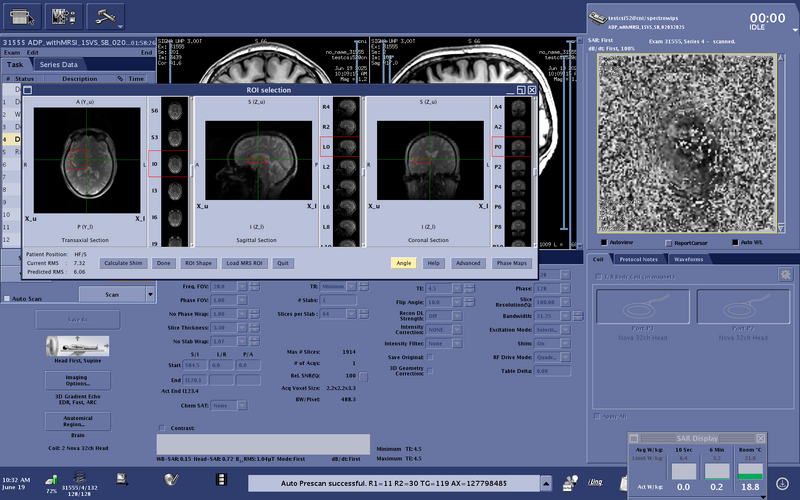Click the gear icon in the Coil tab
This screenshot has width=800, height=500.
786,274
